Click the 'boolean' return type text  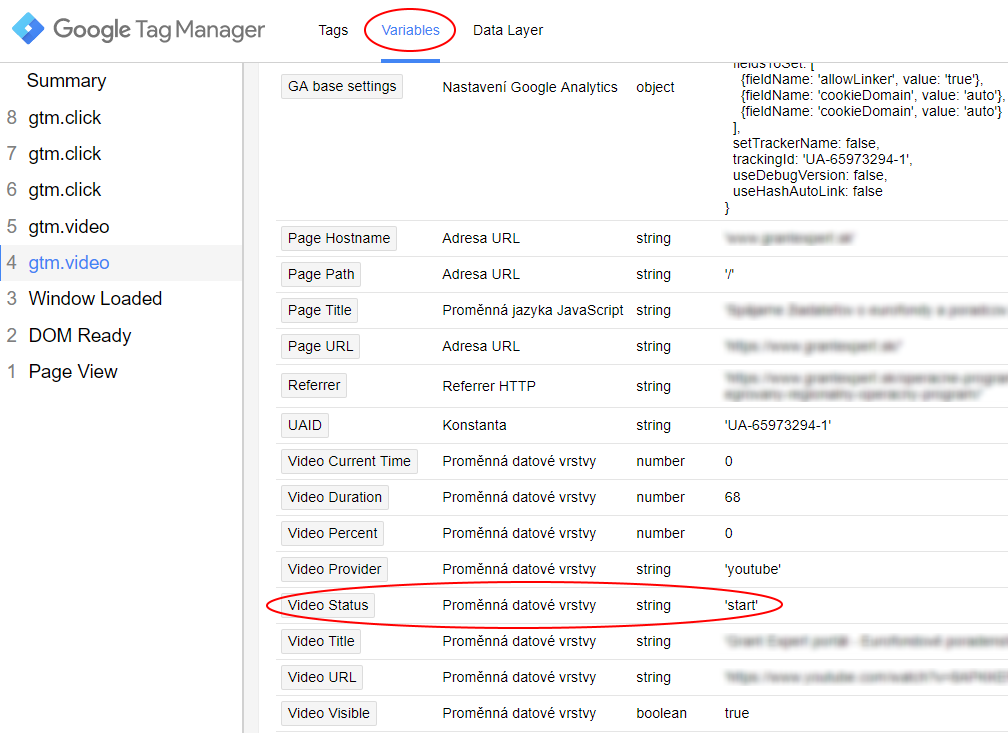click(662, 713)
